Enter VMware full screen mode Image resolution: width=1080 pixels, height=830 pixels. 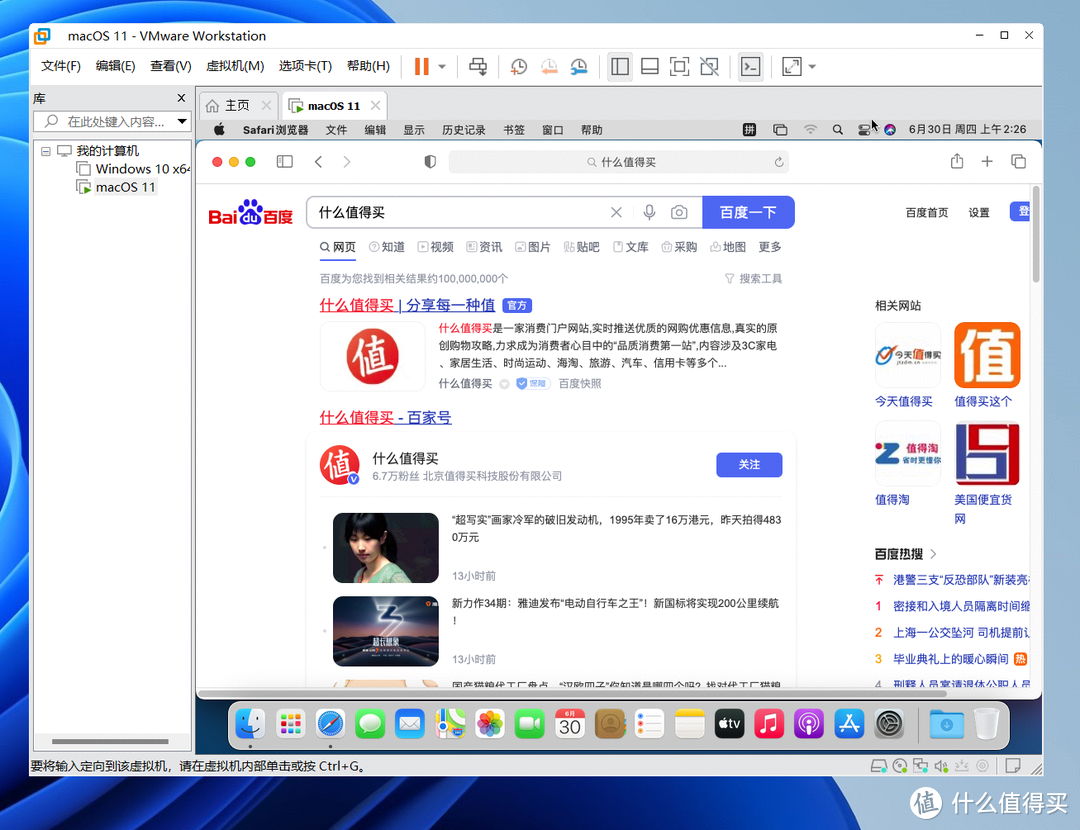(x=679, y=66)
